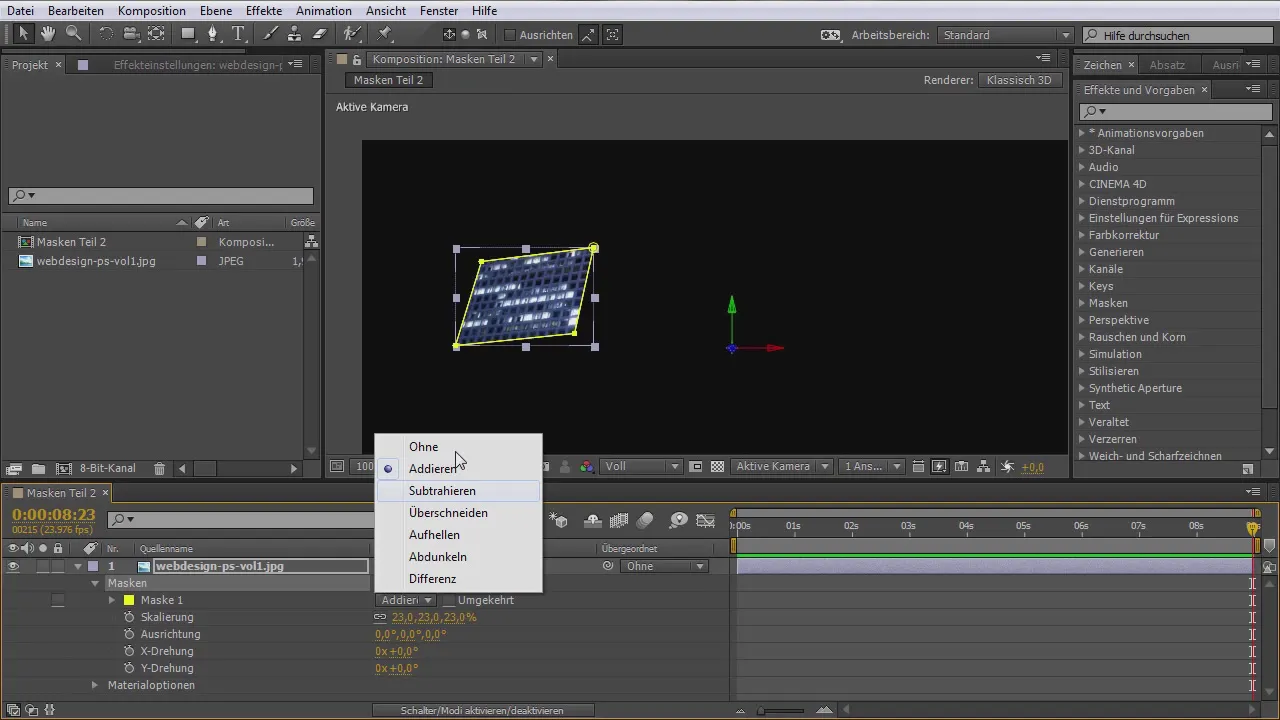This screenshot has width=1280, height=720.
Task: Select the Roto Brush tool
Action: (352, 34)
